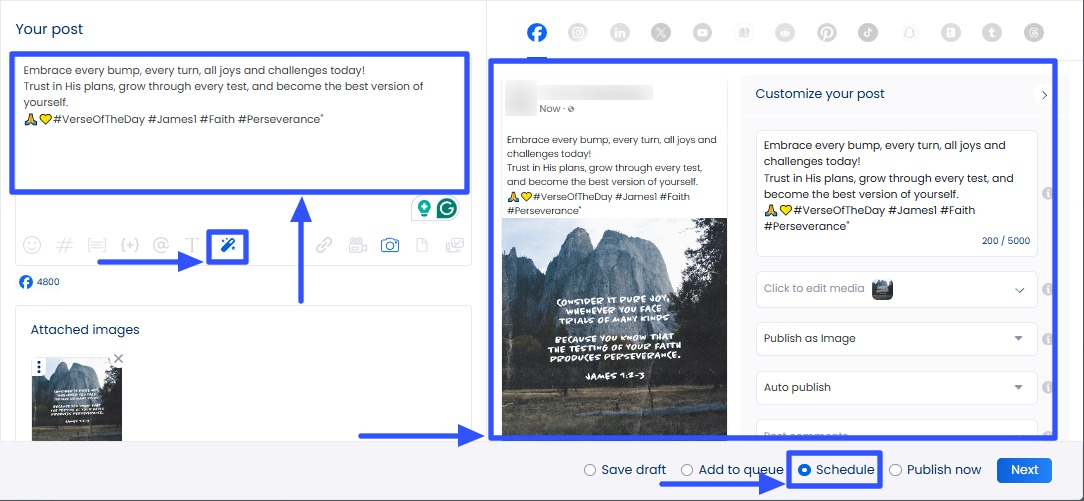
Task: Open the Publish as Image dropdown
Action: (x=896, y=338)
